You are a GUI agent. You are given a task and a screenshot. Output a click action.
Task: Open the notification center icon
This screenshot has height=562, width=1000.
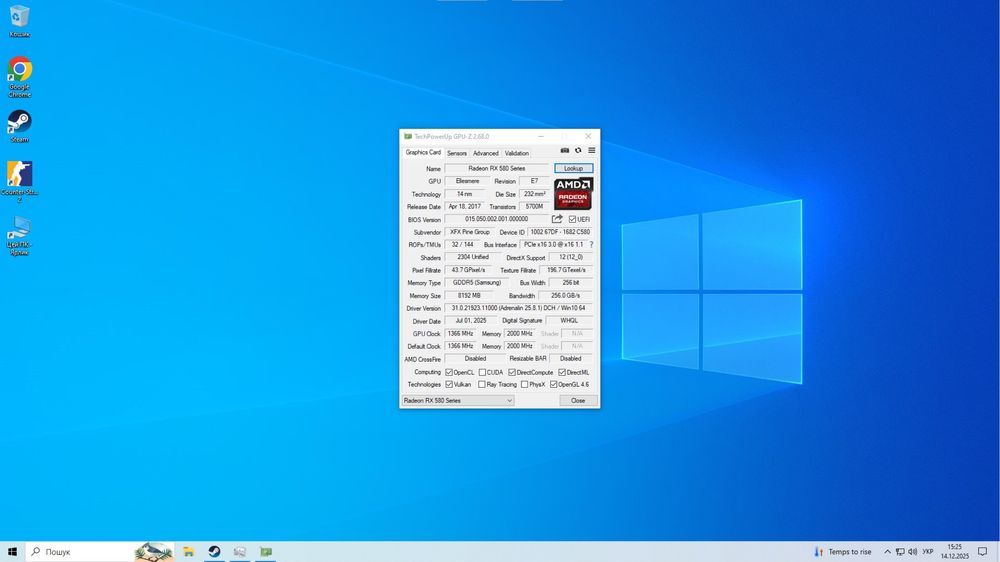pos(983,552)
